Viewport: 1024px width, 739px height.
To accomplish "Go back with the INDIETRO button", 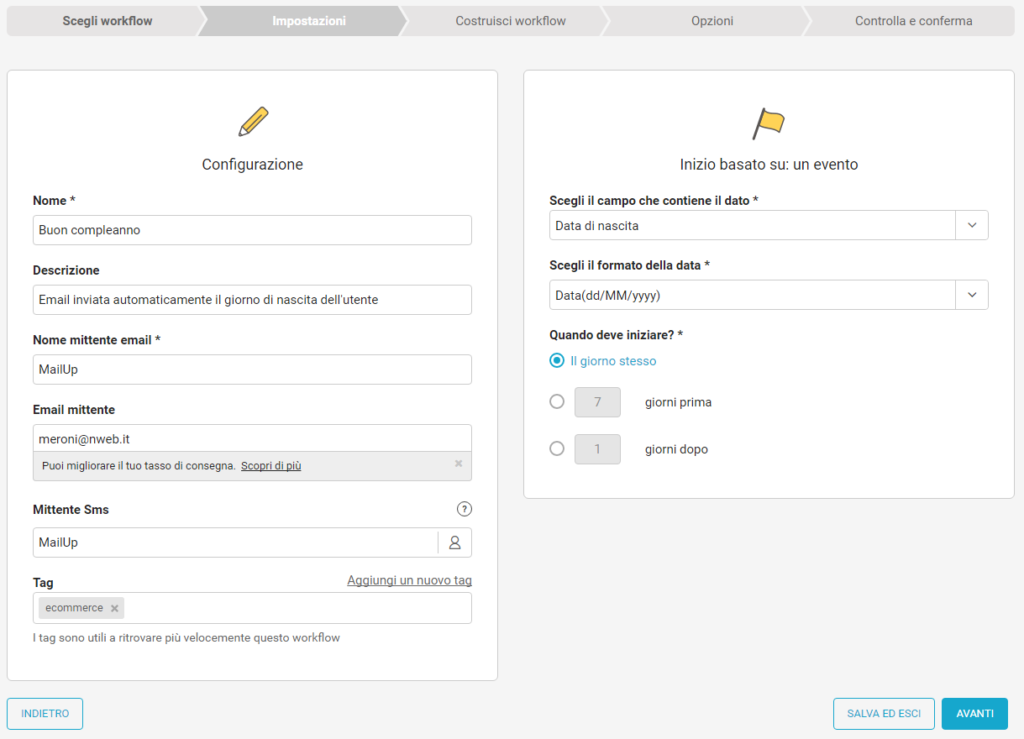I will click(45, 713).
